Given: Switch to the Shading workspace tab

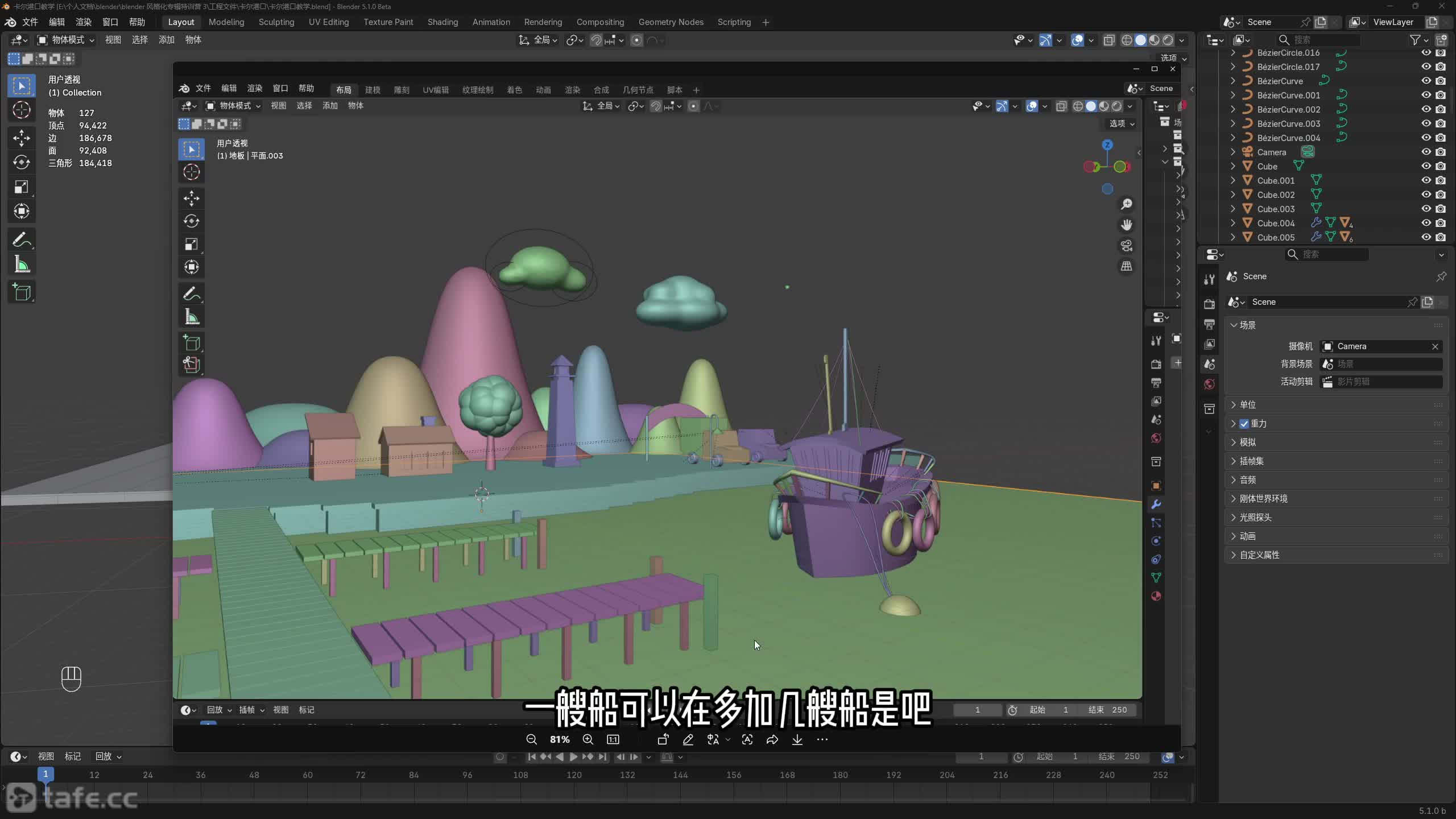Looking at the screenshot, I should click(442, 22).
